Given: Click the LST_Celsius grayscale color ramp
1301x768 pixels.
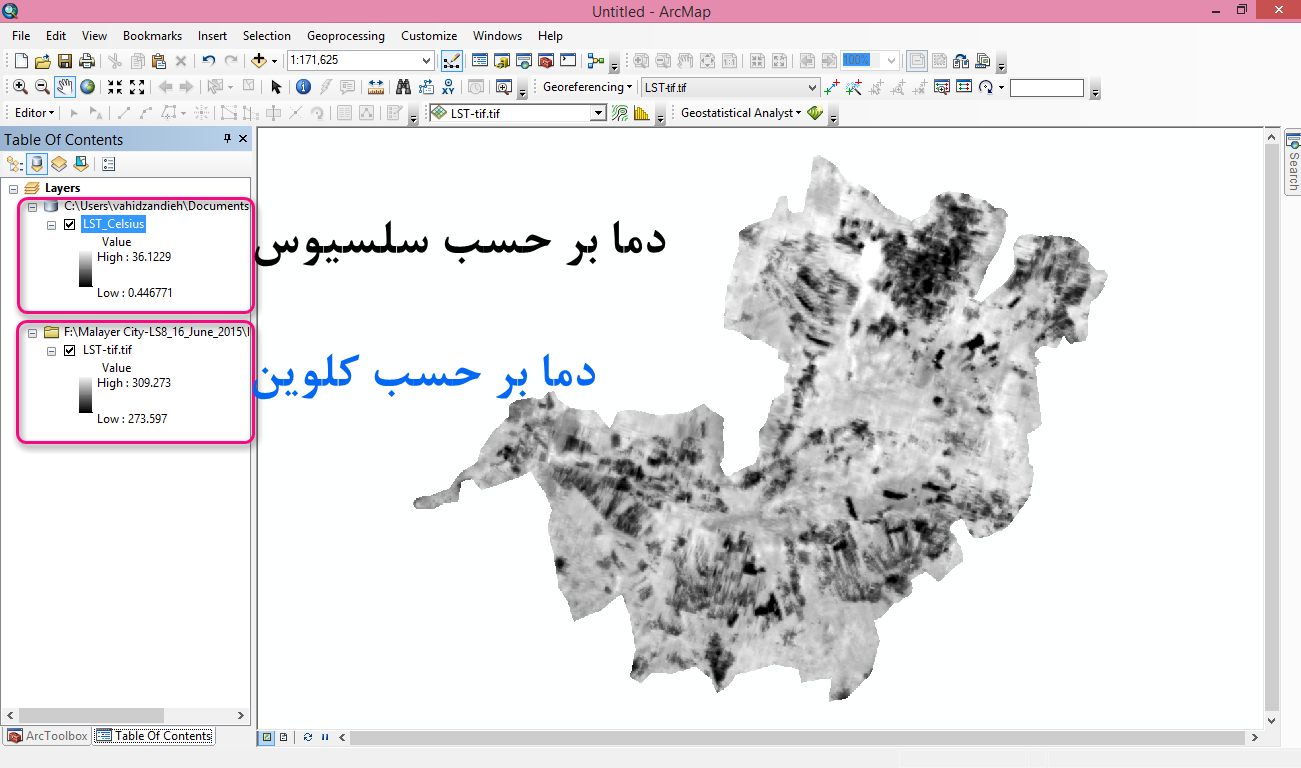Looking at the screenshot, I should tap(85, 269).
